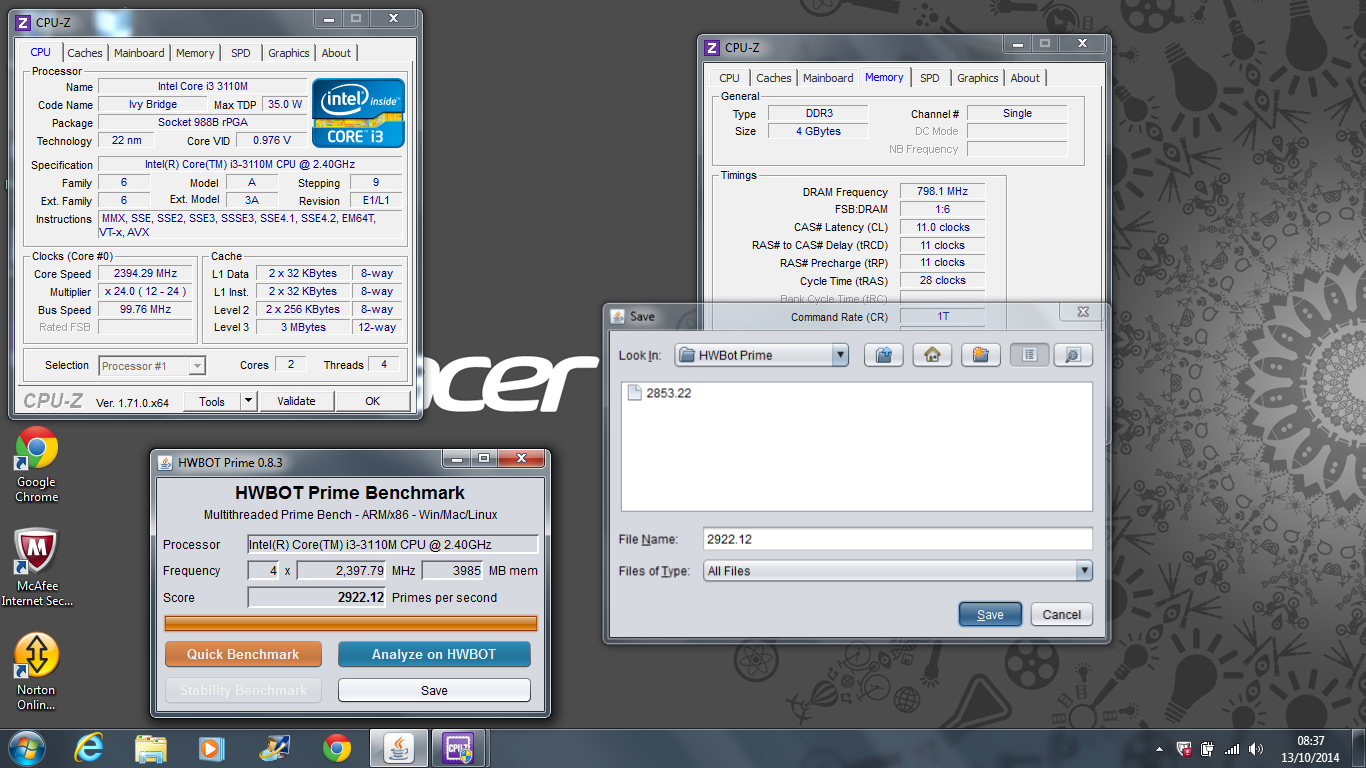This screenshot has height=768, width=1366.
Task: Open Graphics tab in left CPU-Z window
Action: [x=289, y=53]
